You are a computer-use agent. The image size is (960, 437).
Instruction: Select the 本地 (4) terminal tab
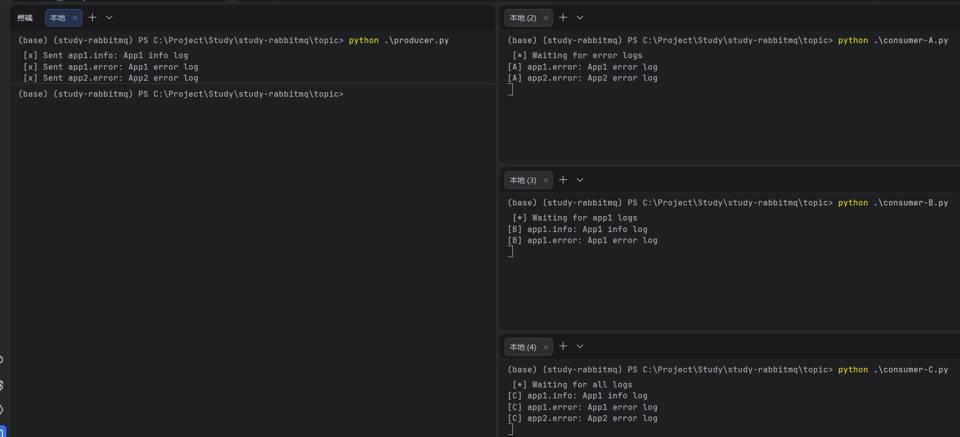pyautogui.click(x=522, y=347)
